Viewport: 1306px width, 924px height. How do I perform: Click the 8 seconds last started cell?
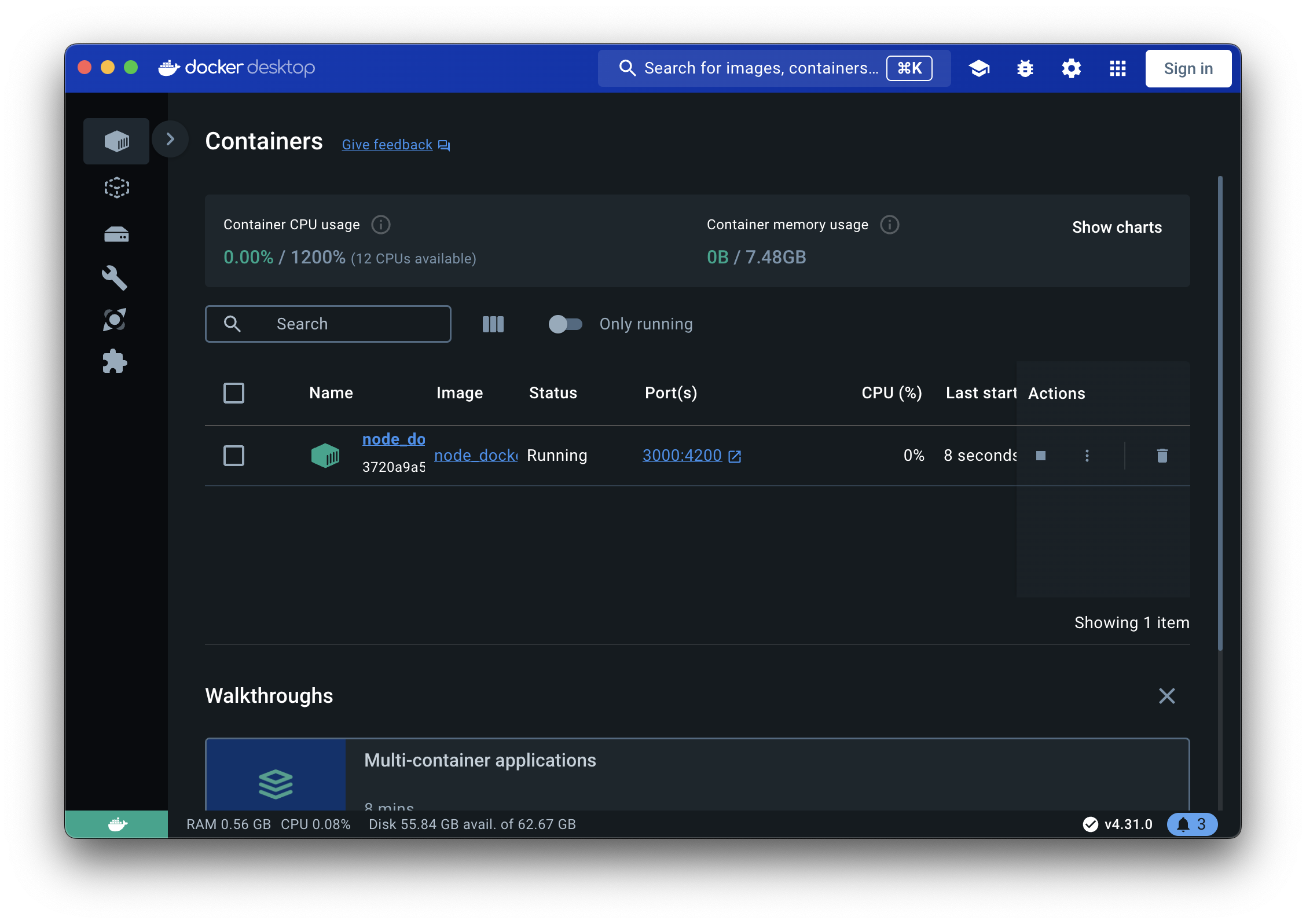980,456
